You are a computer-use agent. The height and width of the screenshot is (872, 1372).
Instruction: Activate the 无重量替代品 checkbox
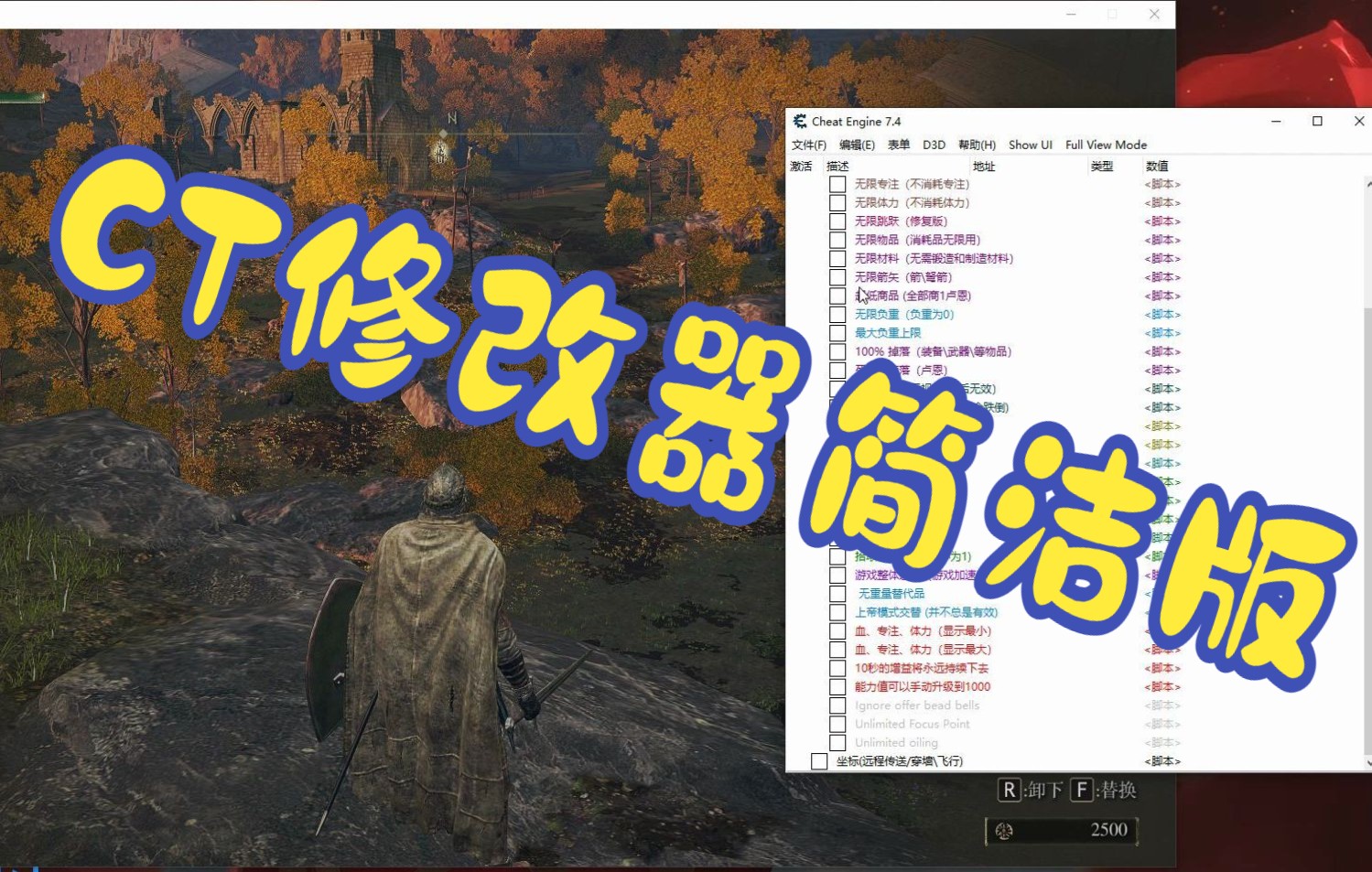(x=837, y=594)
